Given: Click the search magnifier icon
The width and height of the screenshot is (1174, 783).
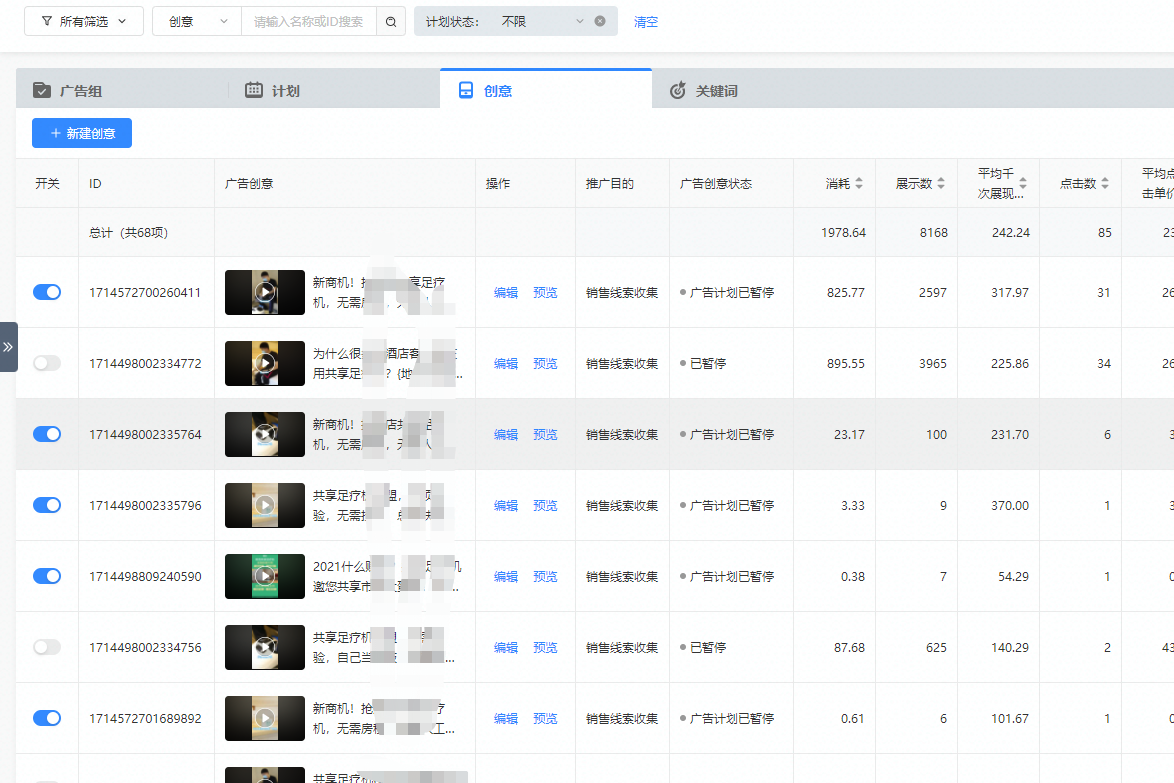Looking at the screenshot, I should click(x=391, y=22).
